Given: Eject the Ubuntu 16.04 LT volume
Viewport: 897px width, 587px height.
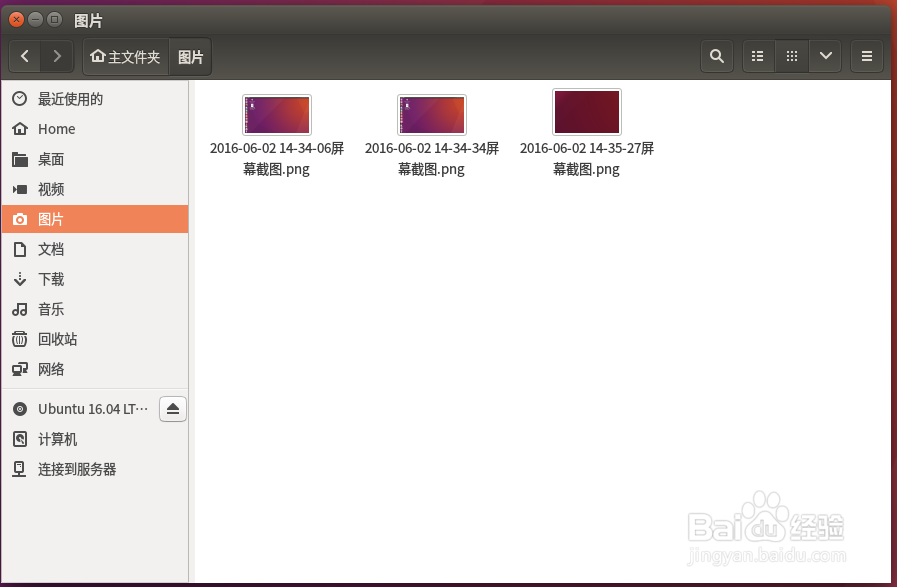Looking at the screenshot, I should (x=172, y=408).
